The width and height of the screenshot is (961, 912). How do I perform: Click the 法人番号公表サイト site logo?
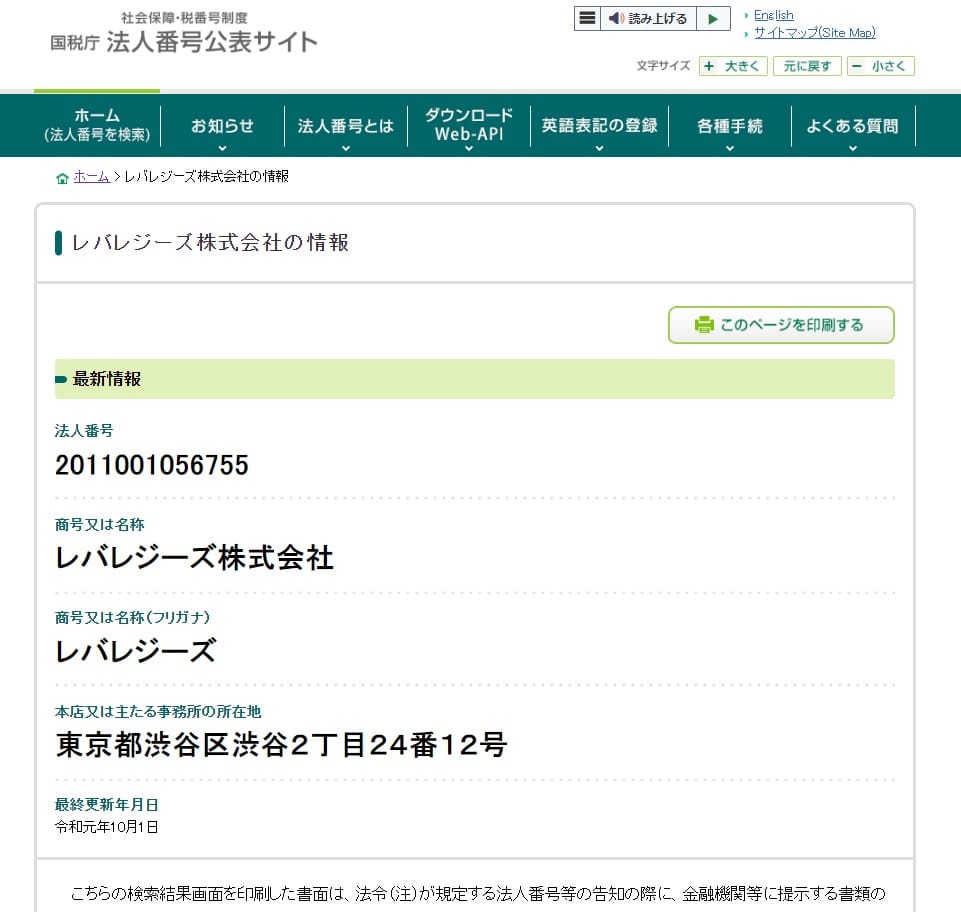point(185,34)
